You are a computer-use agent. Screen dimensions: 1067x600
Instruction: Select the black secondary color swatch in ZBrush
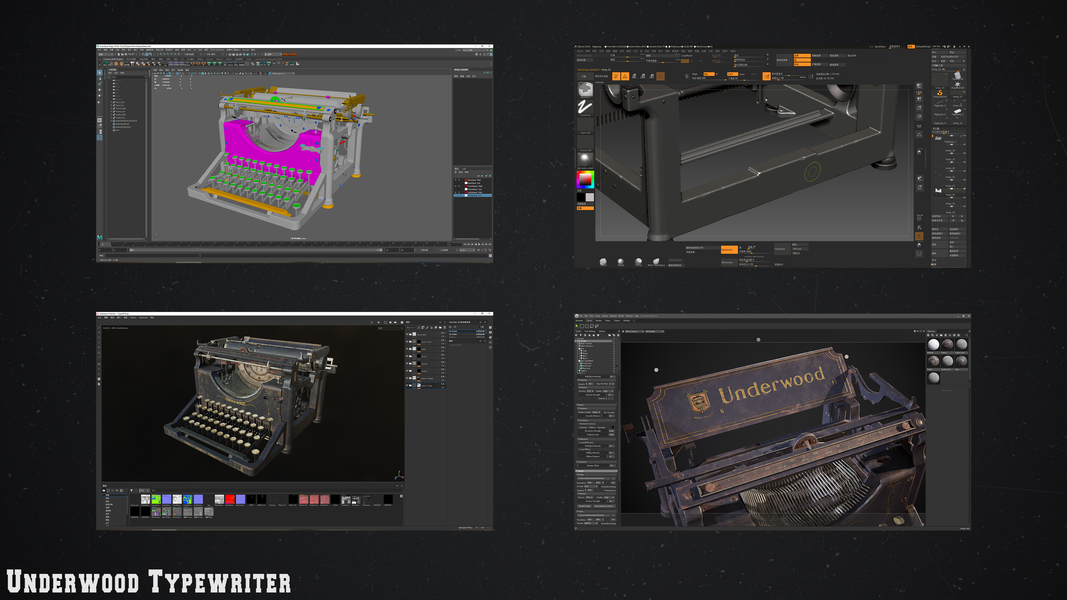(581, 197)
